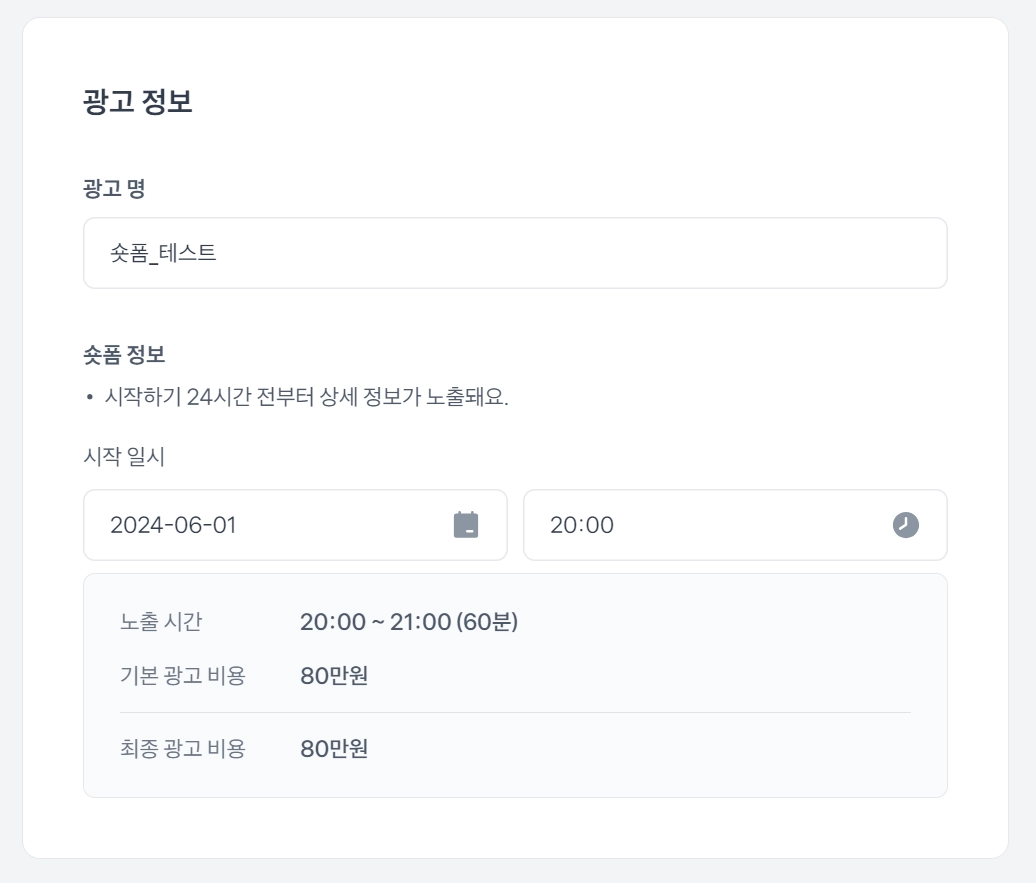Open the clock time picker icon
The image size is (1036, 883).
(905, 525)
